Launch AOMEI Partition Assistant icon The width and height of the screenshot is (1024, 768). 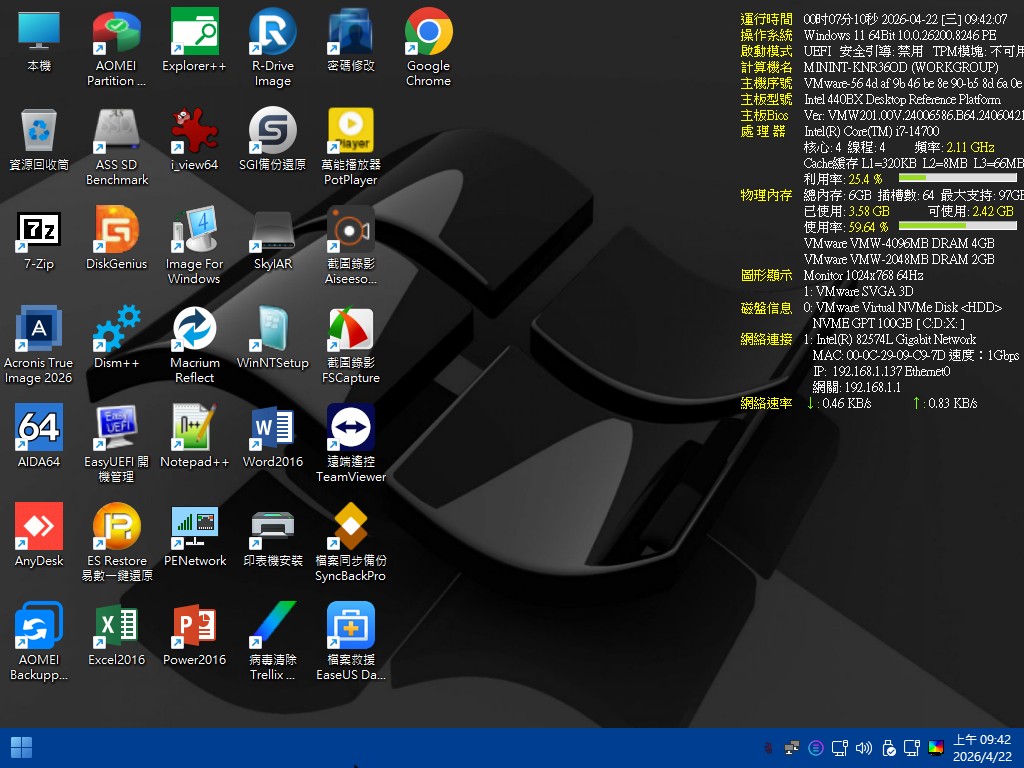coord(117,34)
